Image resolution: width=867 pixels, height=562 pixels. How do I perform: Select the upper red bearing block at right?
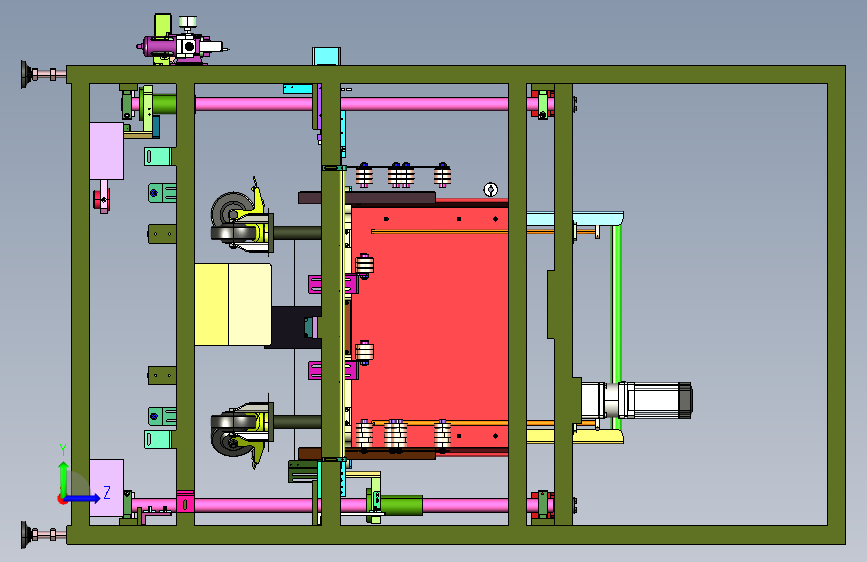click(x=542, y=104)
